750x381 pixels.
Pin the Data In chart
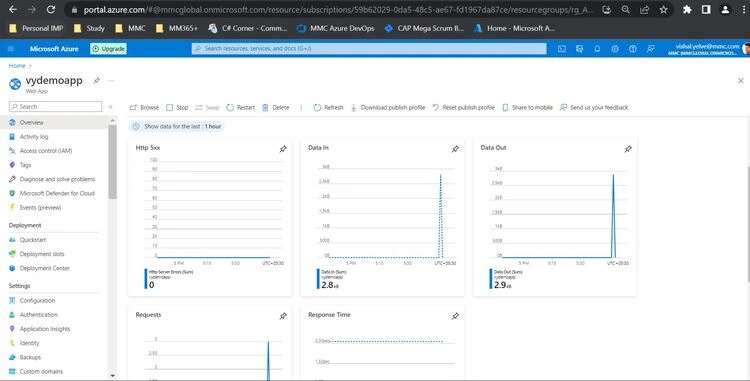point(455,149)
